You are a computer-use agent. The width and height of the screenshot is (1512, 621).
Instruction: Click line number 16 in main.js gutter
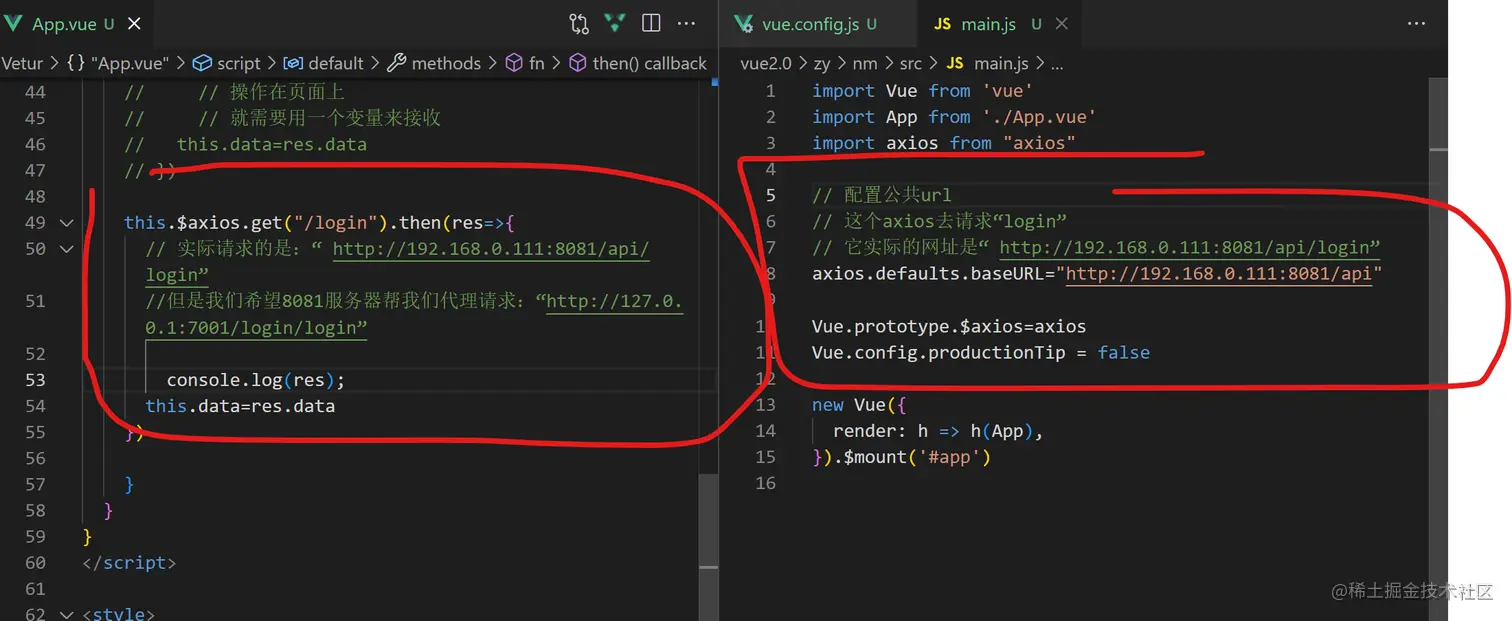pyautogui.click(x=765, y=483)
